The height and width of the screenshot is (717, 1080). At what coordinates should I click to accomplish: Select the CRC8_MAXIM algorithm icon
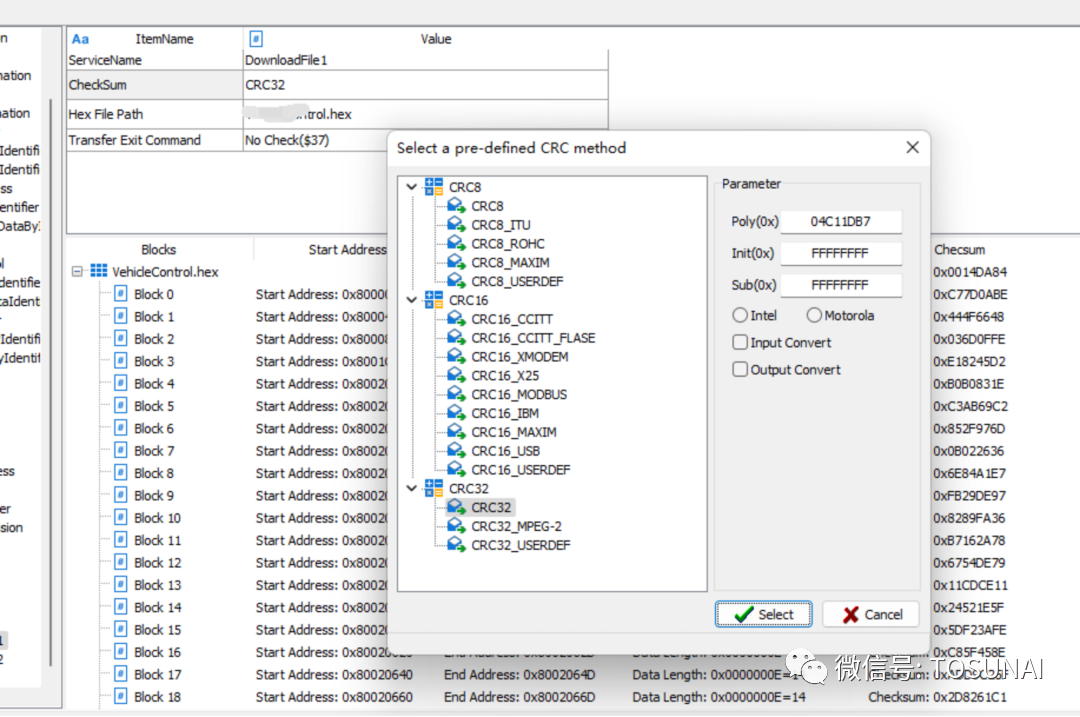coord(455,262)
